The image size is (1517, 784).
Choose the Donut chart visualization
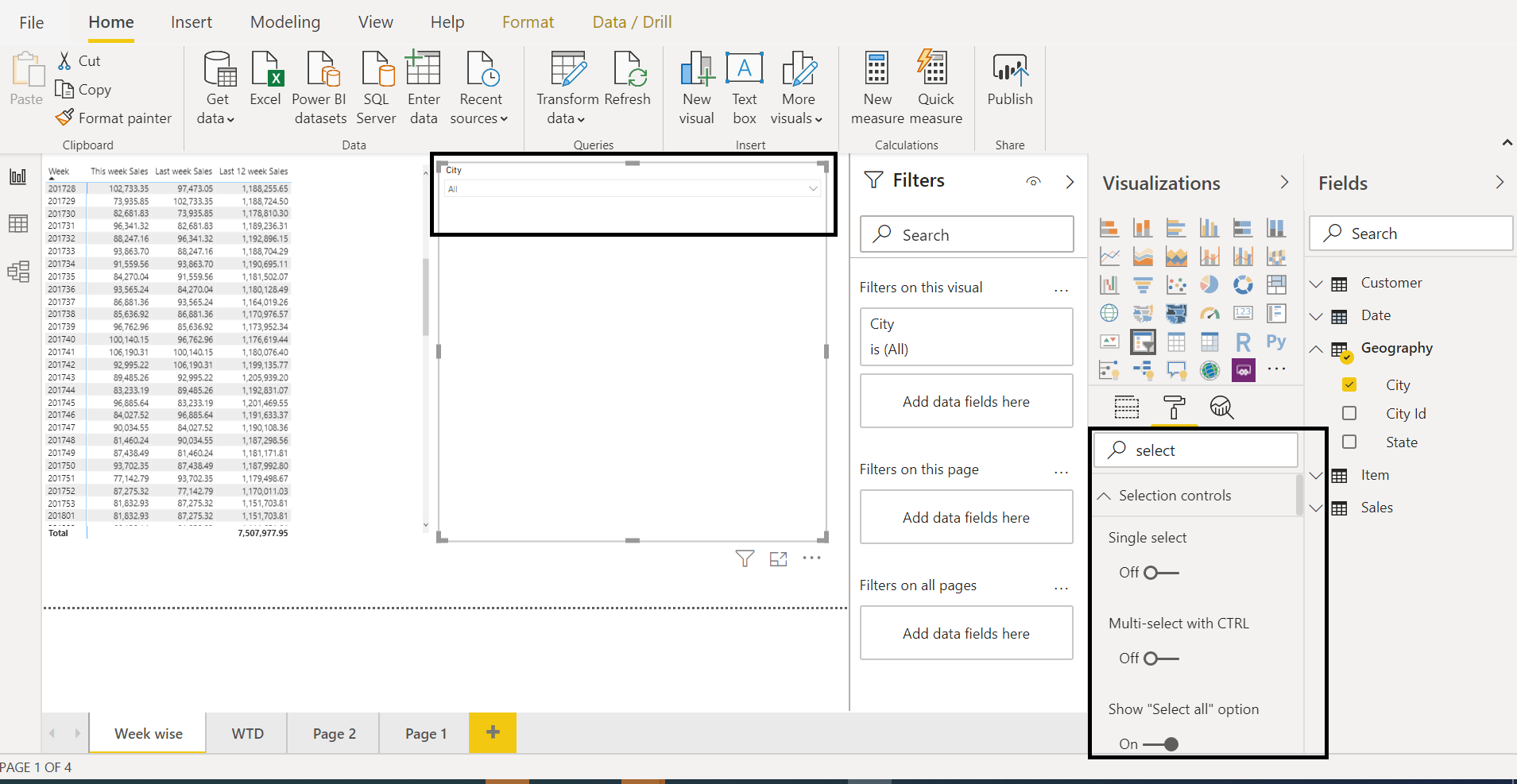pyautogui.click(x=1243, y=284)
